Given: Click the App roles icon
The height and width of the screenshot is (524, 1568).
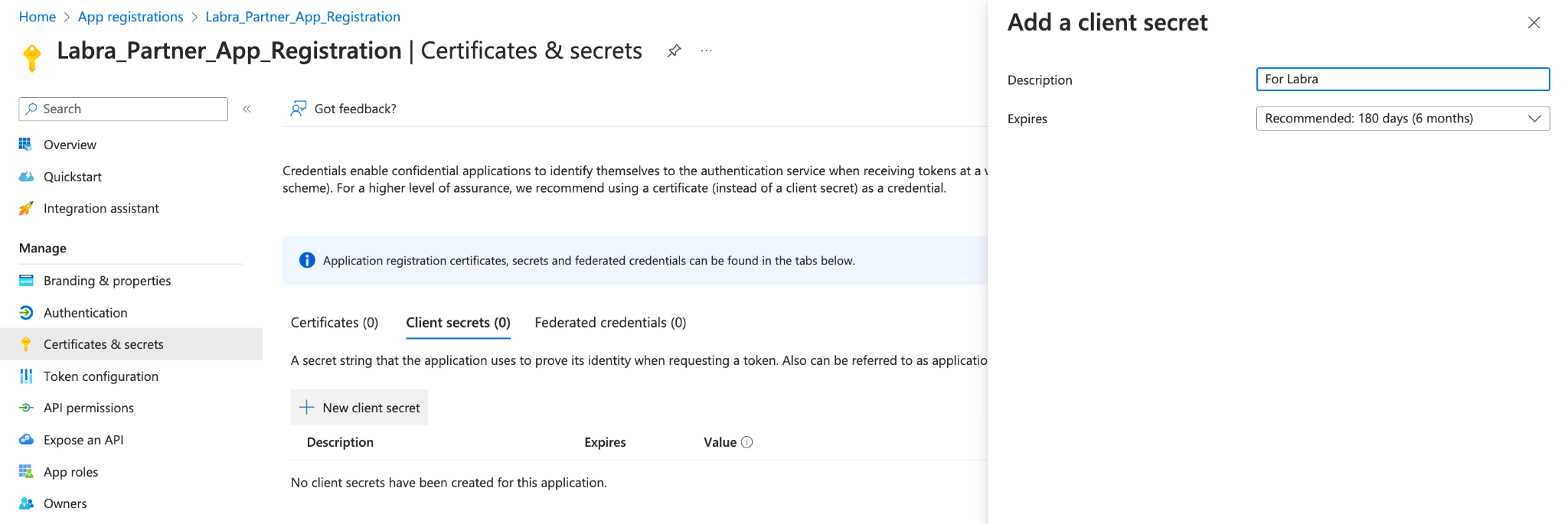Looking at the screenshot, I should click(26, 472).
